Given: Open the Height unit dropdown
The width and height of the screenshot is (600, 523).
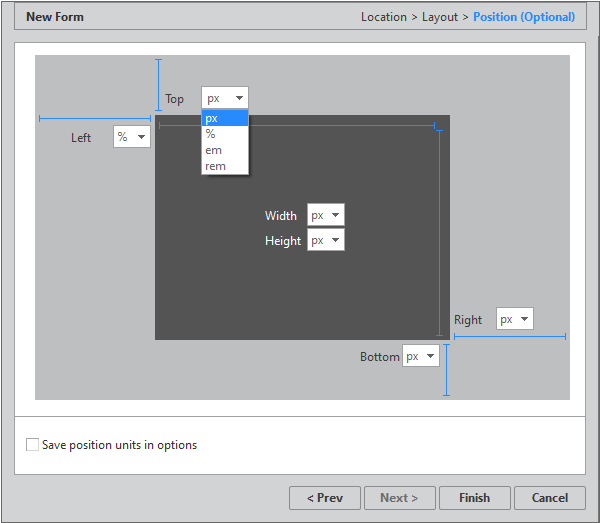Looking at the screenshot, I should click(325, 240).
